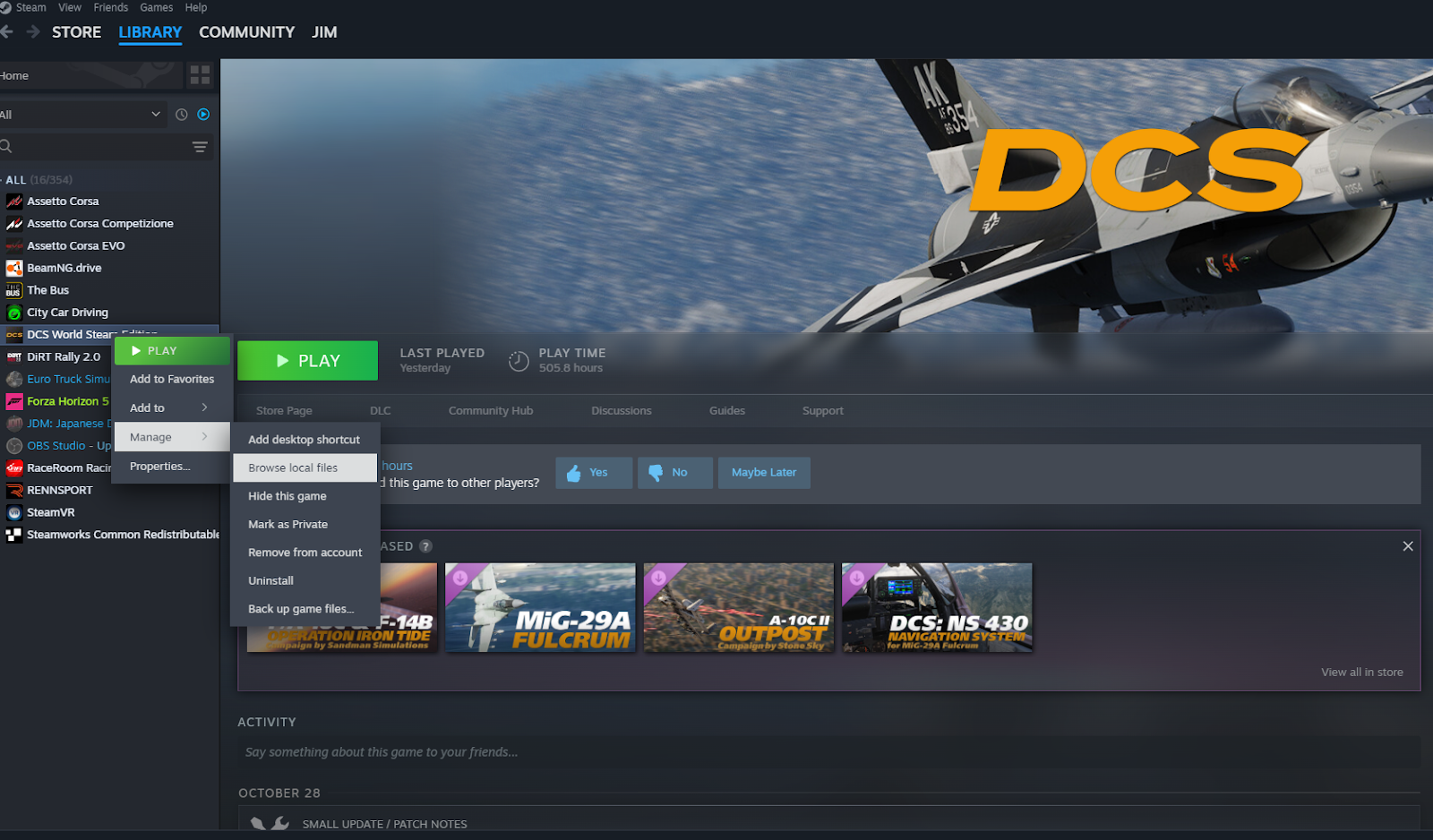Open Steam menu in menu bar
Screen dimensions: 1433x840
tap(30, 7)
